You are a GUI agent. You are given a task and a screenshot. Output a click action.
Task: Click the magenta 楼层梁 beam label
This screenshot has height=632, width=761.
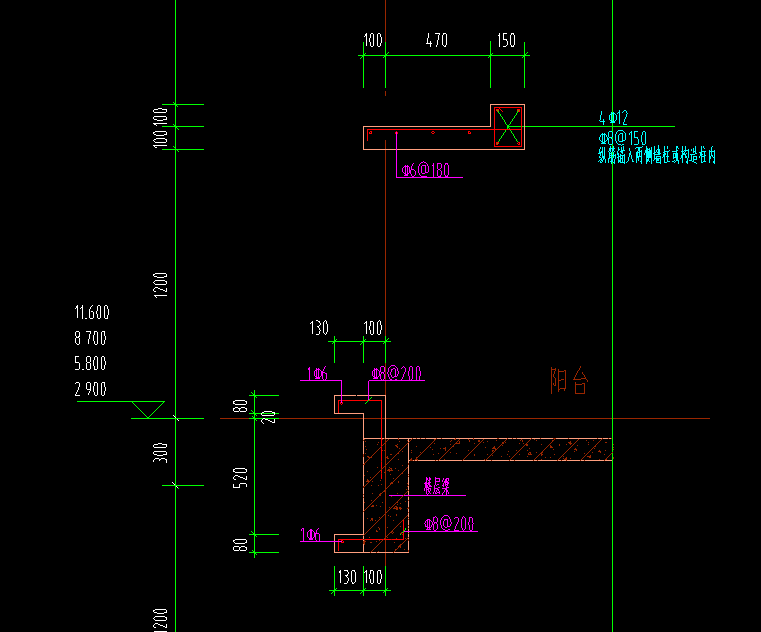tap(437, 486)
